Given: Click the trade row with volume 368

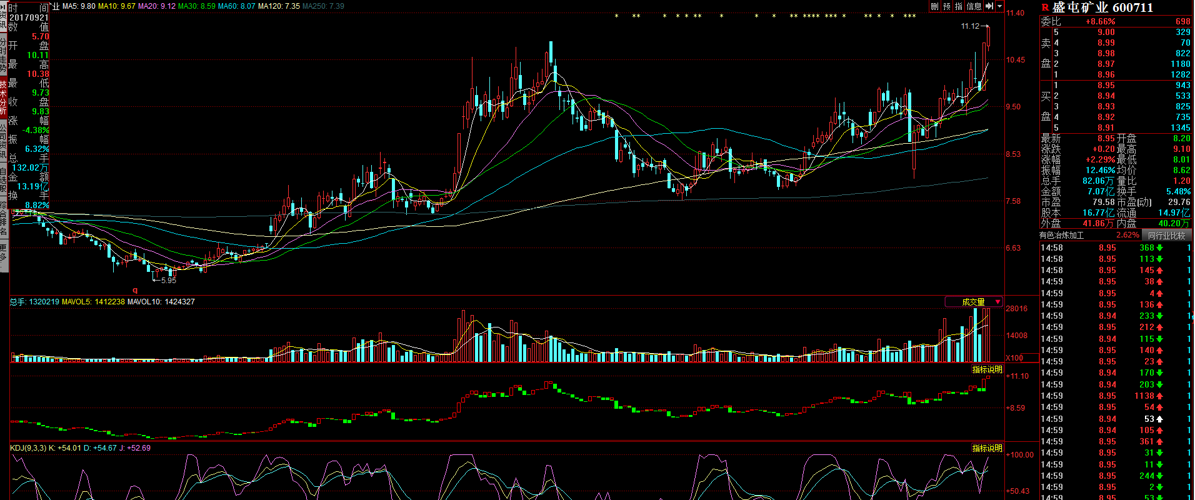Looking at the screenshot, I should coord(1116,247).
